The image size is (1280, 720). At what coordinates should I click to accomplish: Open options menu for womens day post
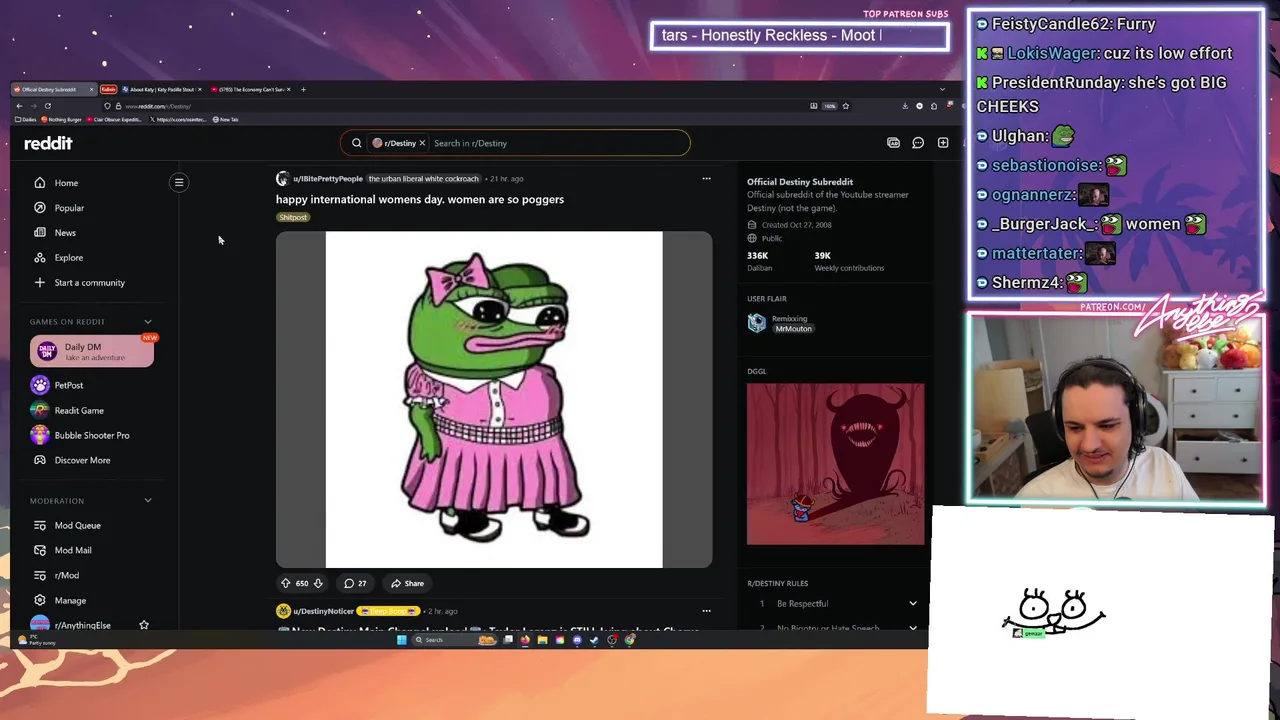point(706,179)
